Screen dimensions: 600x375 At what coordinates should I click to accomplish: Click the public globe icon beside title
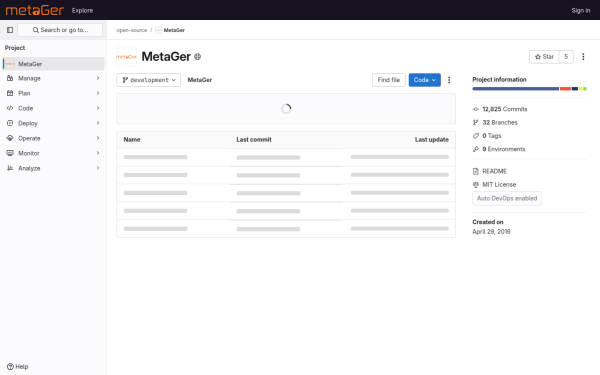click(x=197, y=57)
